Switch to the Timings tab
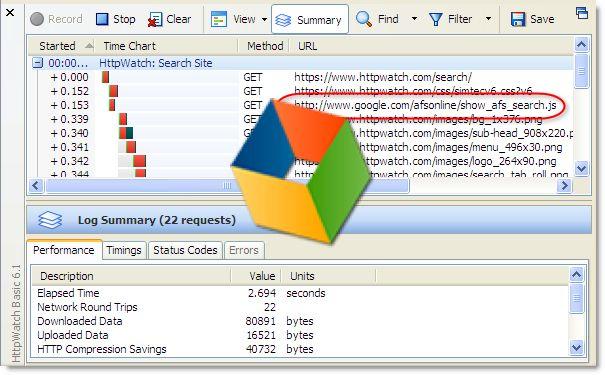The image size is (605, 375). tap(124, 250)
